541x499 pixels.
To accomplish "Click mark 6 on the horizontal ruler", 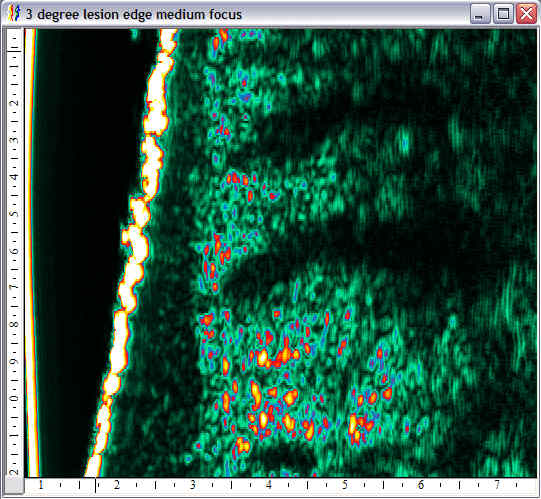I will pos(421,485).
